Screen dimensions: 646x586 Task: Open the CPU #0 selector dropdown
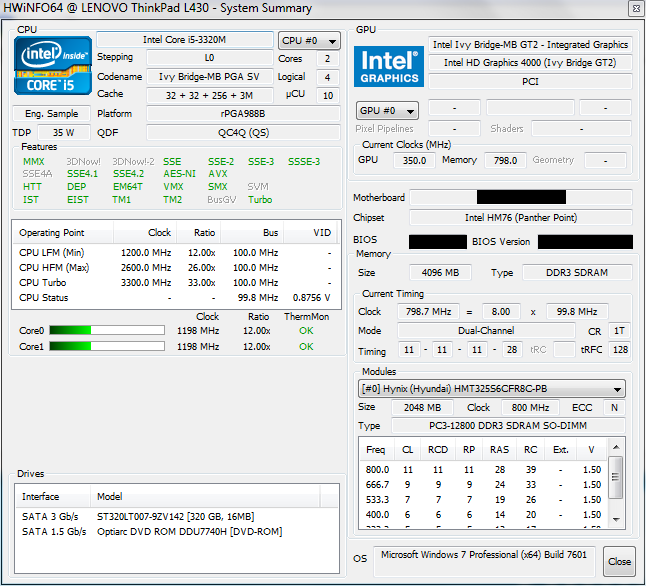[x=309, y=41]
